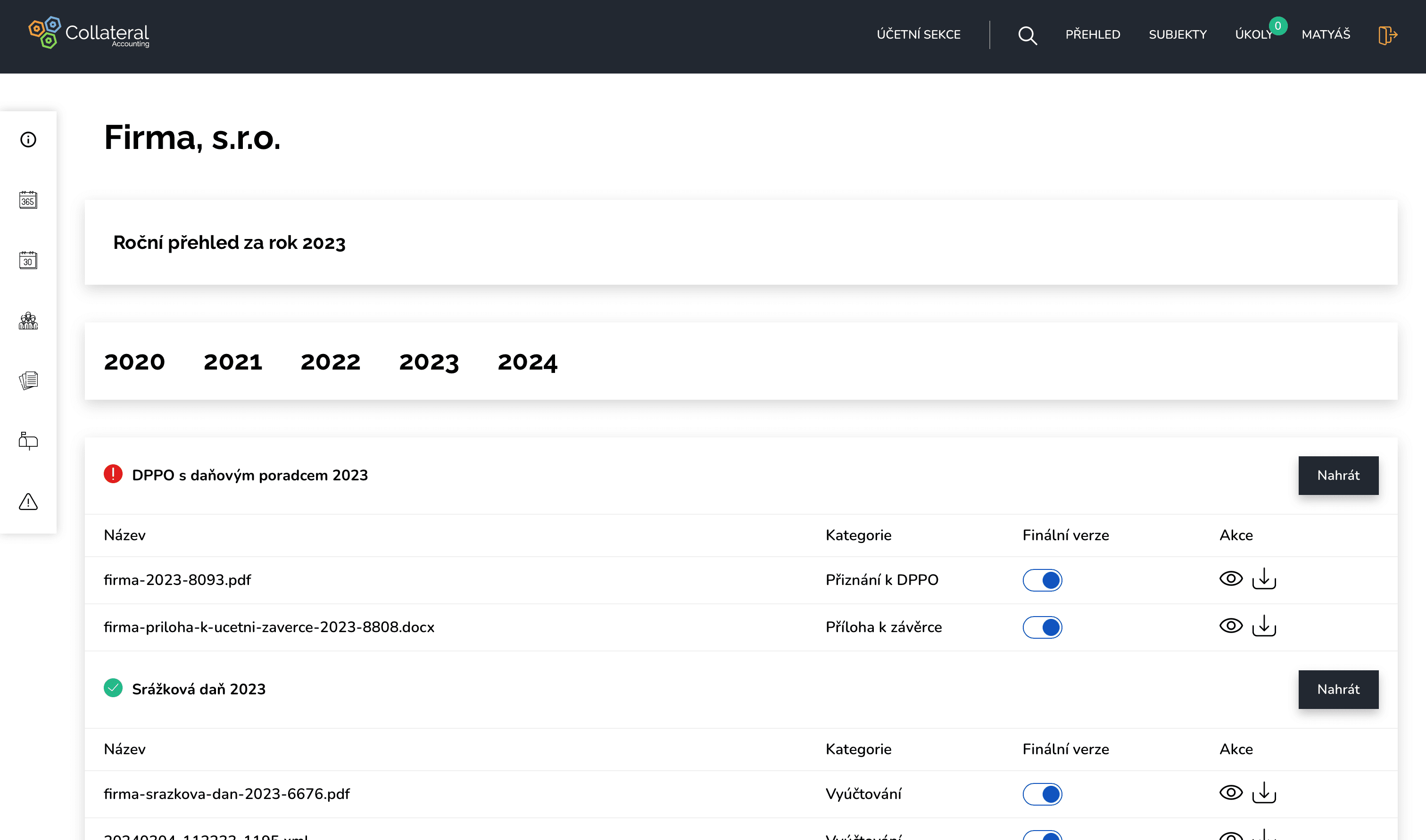Toggle final version for firma-srazkova-dan-2023-6676.pdf
1426x840 pixels.
(x=1042, y=794)
